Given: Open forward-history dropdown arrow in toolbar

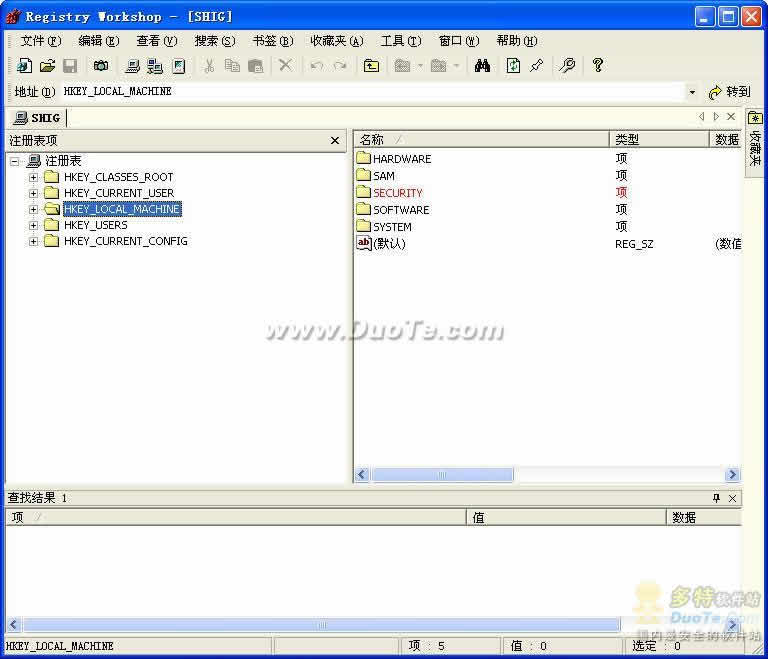Looking at the screenshot, I should coord(456,65).
